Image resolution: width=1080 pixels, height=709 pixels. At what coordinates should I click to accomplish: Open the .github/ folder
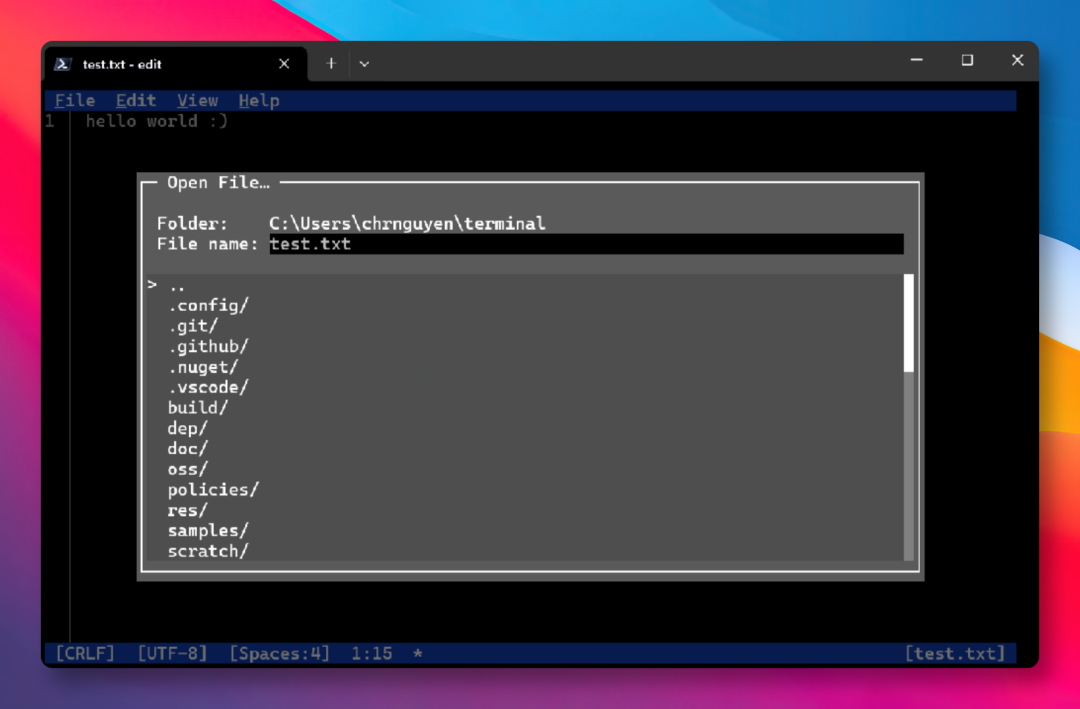(x=525, y=347)
